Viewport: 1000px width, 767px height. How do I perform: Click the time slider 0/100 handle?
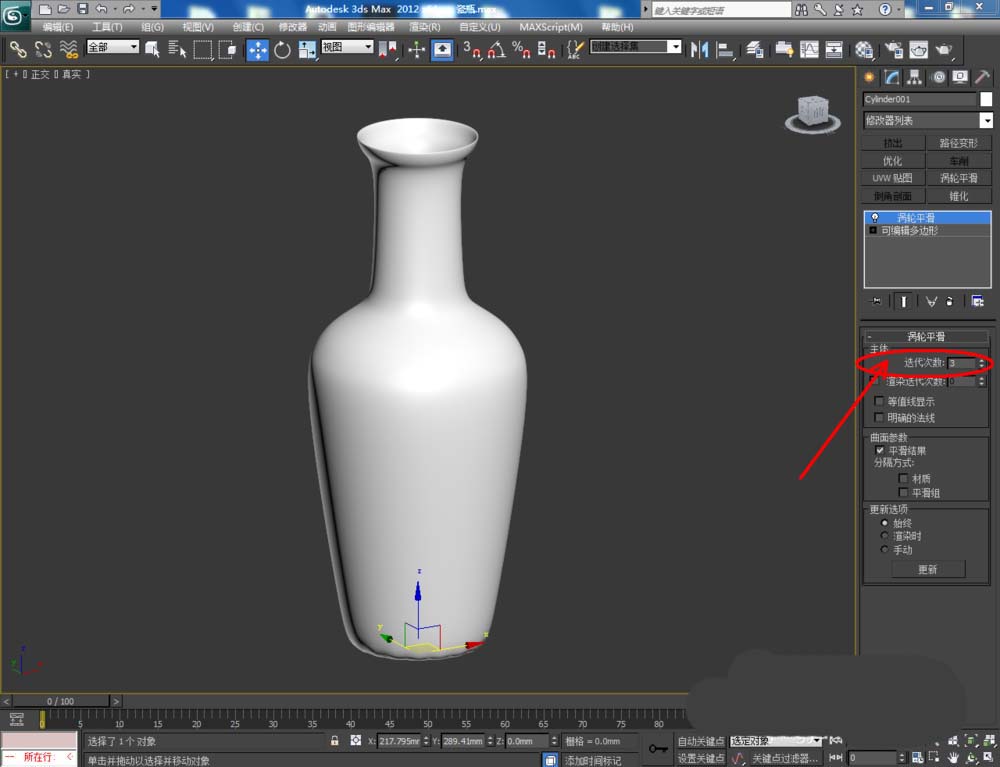61,701
